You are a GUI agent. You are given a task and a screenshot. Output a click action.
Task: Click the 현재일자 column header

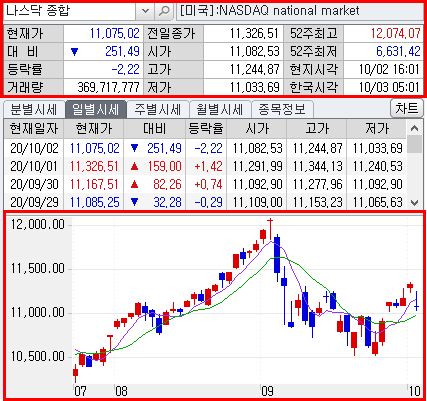tap(34, 128)
